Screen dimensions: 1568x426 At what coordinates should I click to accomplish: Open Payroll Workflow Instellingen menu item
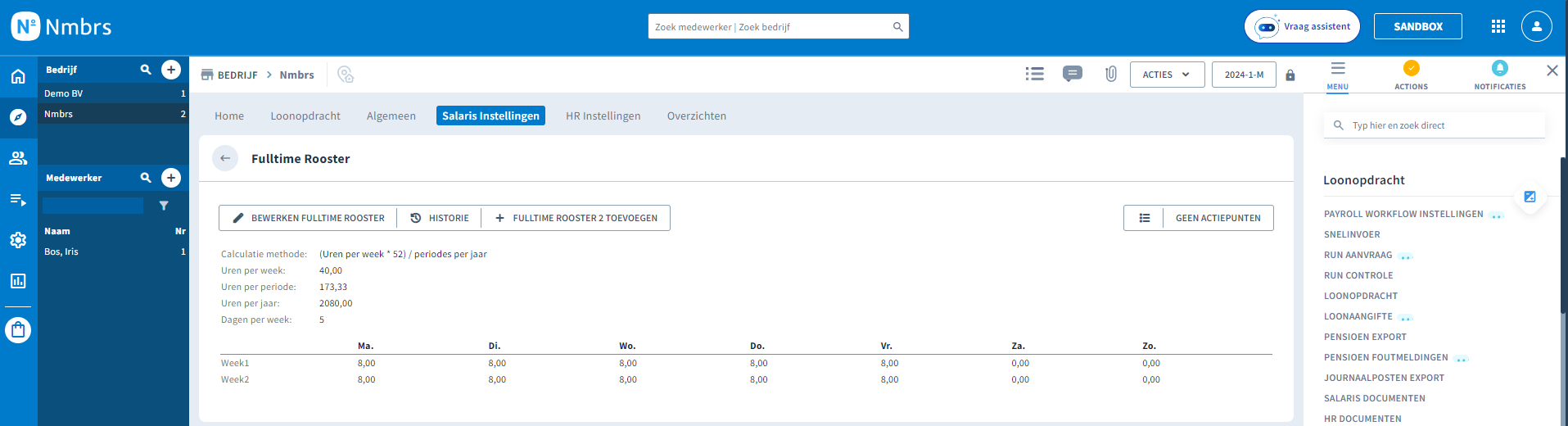pyautogui.click(x=1403, y=214)
